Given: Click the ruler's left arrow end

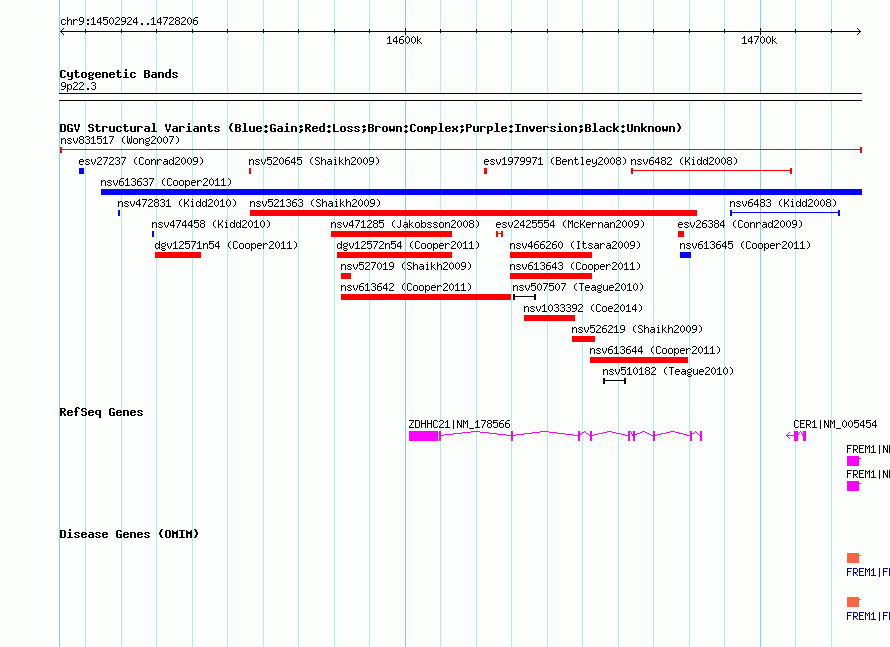Looking at the screenshot, I should [63, 31].
